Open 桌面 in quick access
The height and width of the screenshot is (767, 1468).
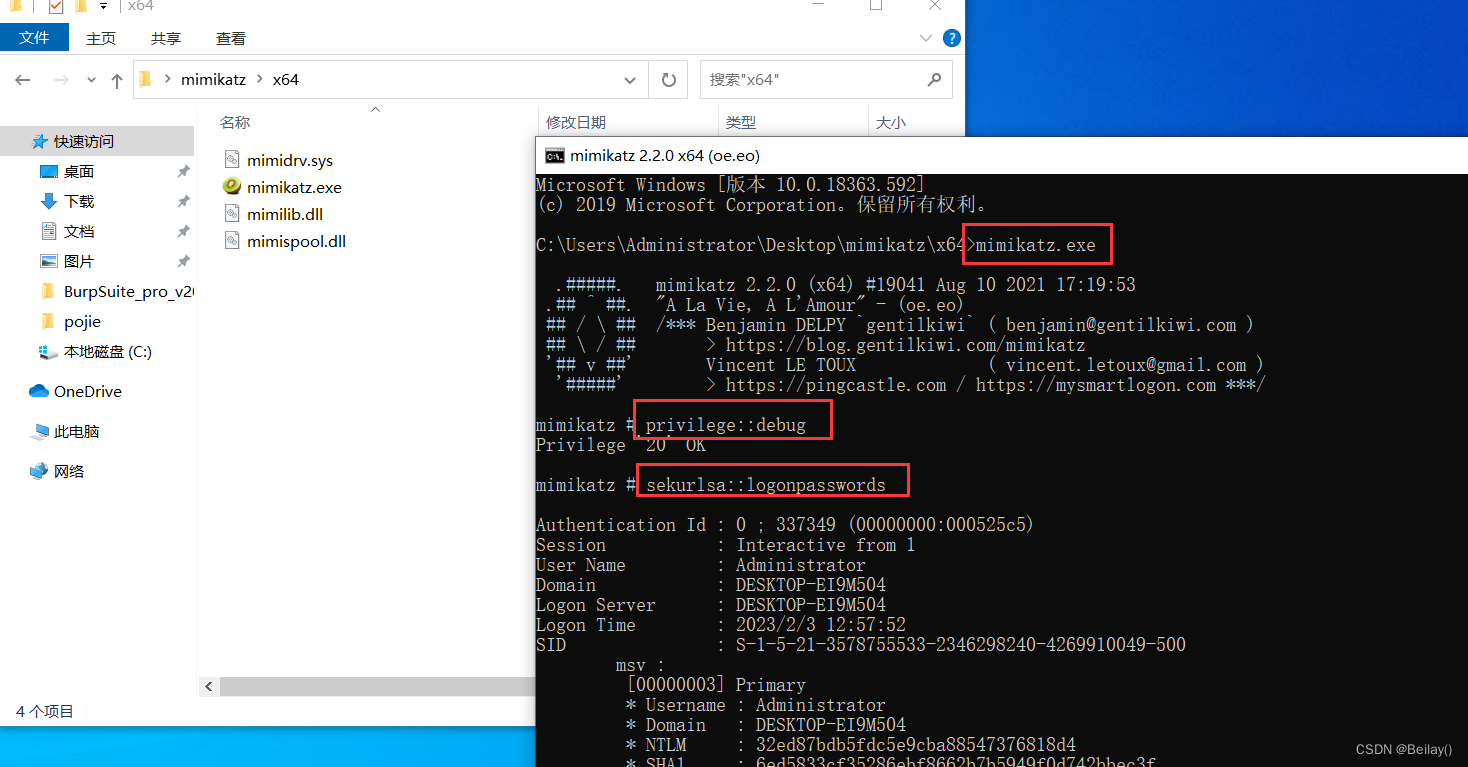[79, 171]
